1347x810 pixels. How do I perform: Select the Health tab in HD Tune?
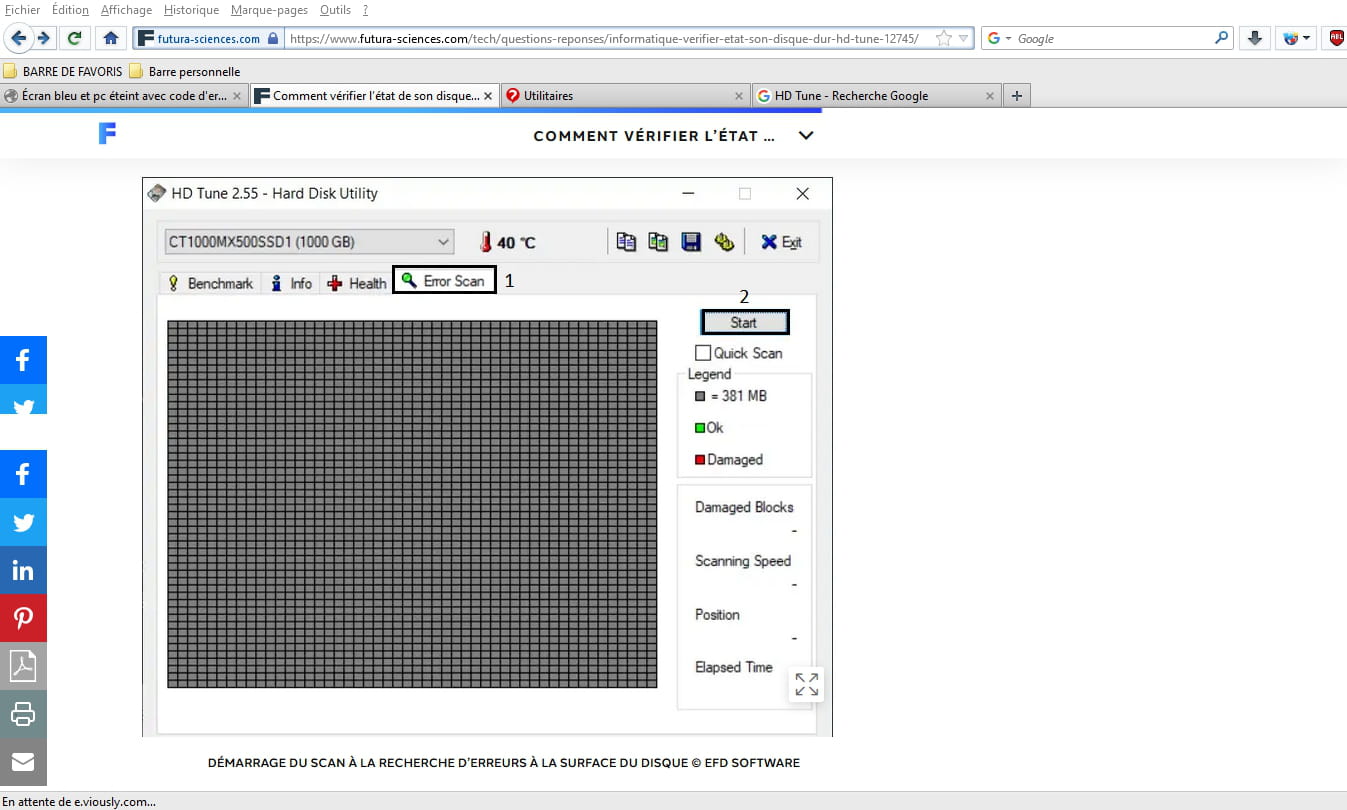tap(357, 283)
